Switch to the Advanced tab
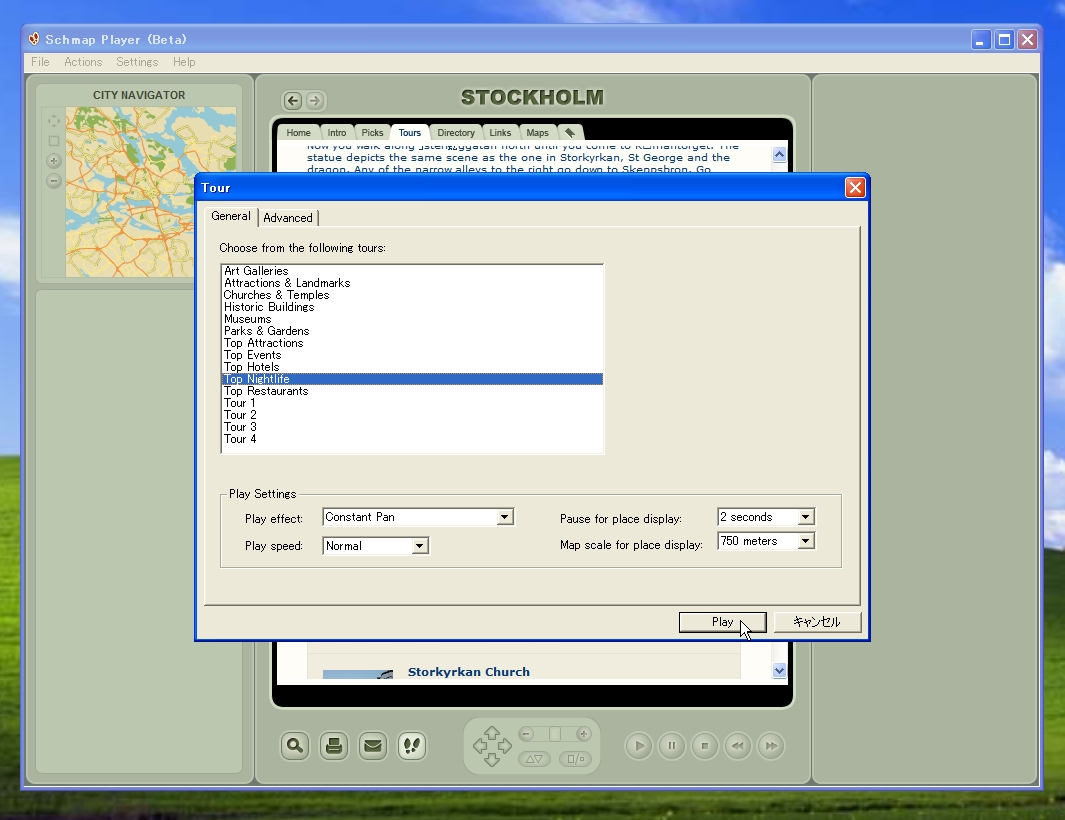Viewport: 1065px width, 820px height. click(288, 217)
